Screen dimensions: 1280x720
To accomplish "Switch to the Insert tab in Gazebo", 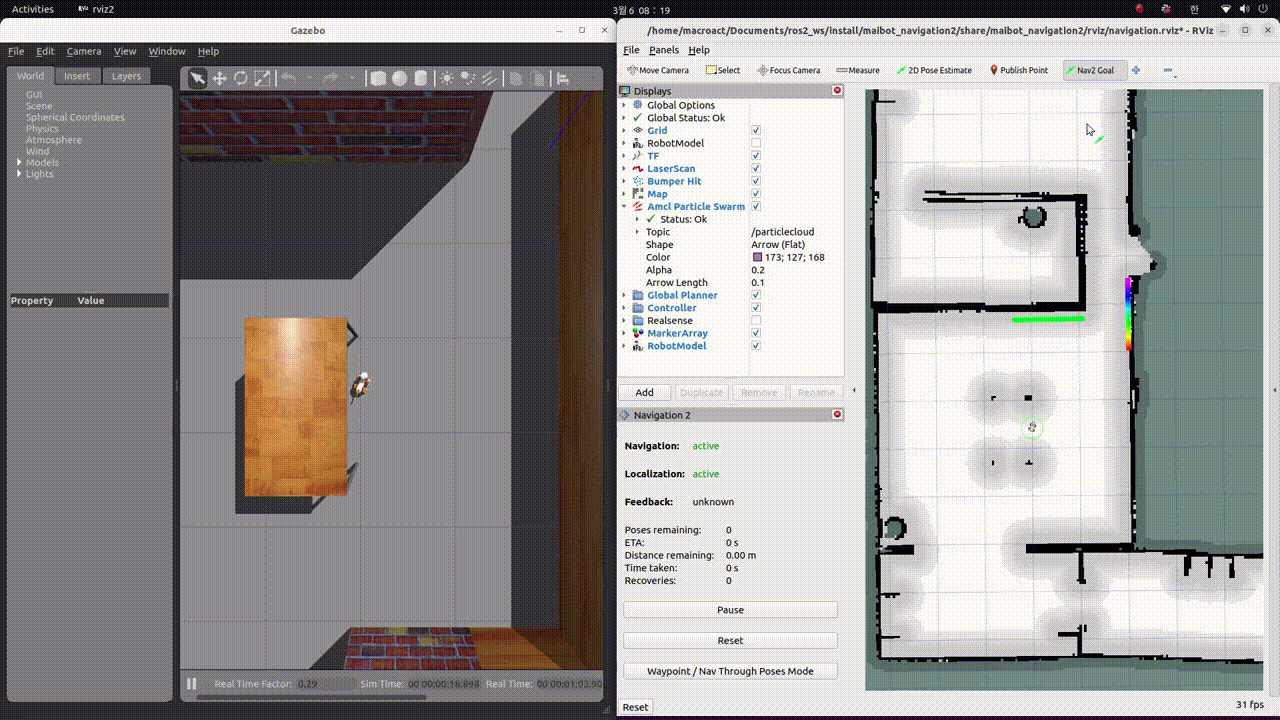I will [77, 76].
